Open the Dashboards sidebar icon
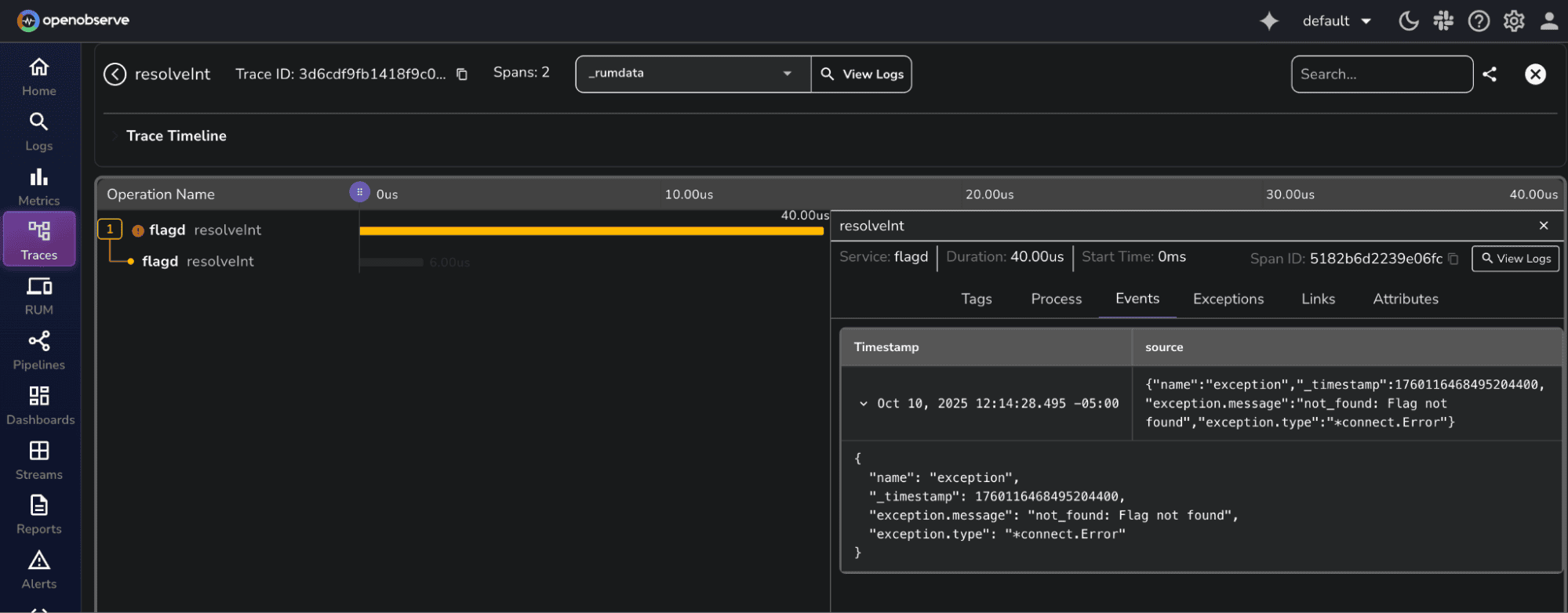 point(39,404)
